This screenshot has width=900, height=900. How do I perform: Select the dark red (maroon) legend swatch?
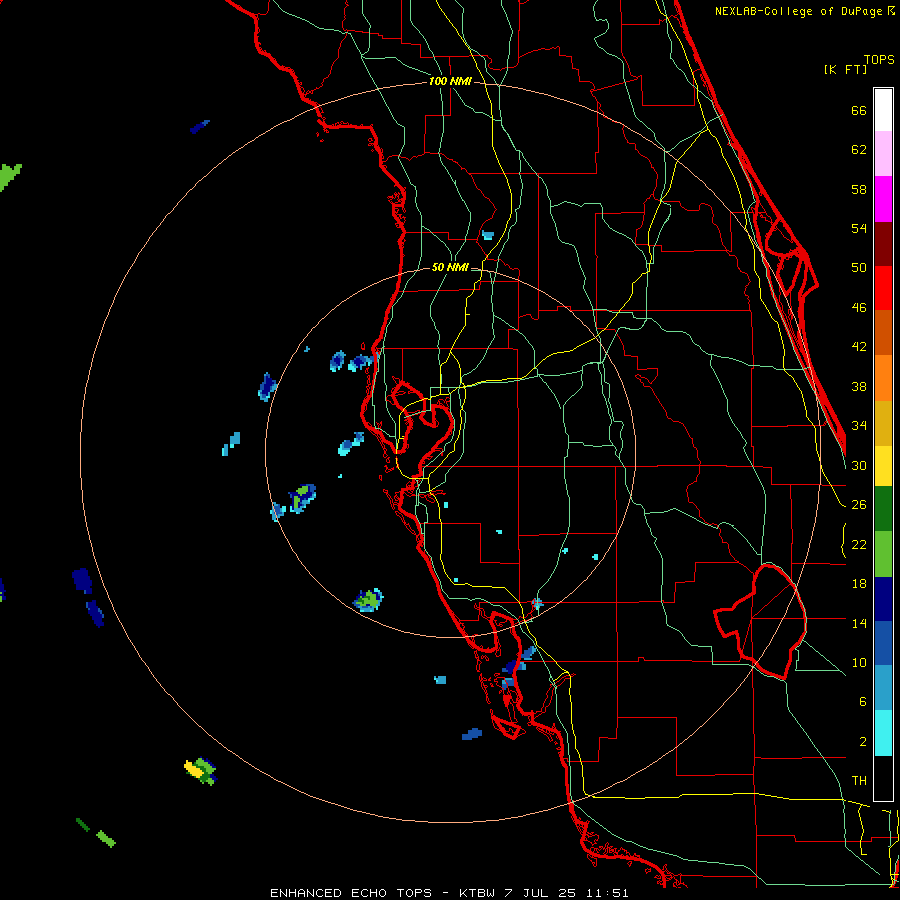coord(883,244)
